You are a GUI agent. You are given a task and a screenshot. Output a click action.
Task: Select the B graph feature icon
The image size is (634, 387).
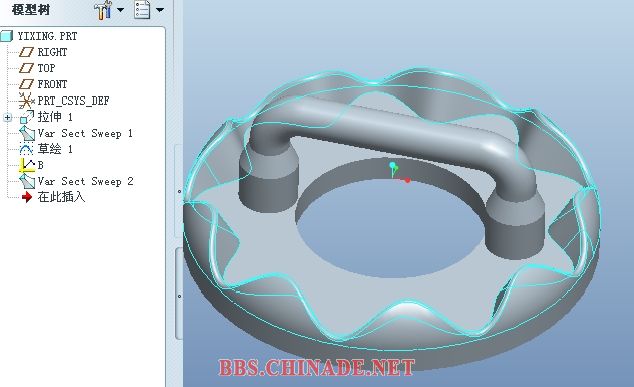(x=27, y=165)
